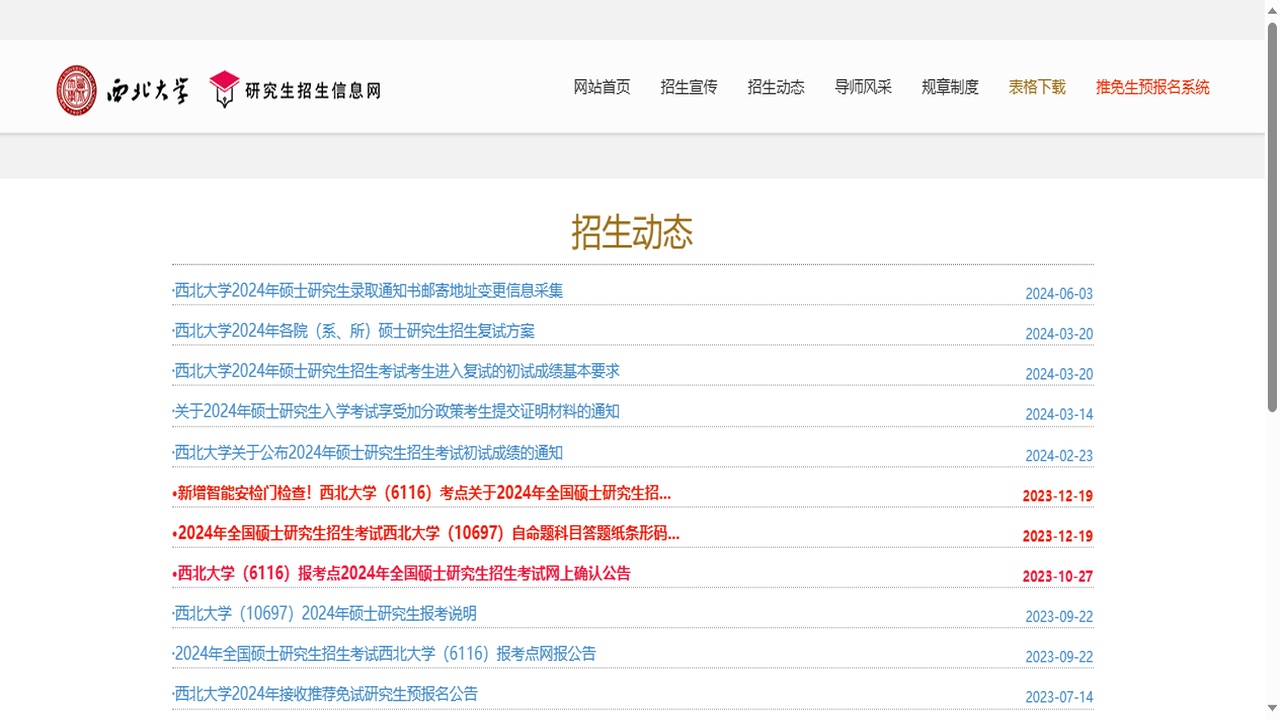Viewport: 1280px width, 720px height.
Task: Open the 录取通知书邮寄地址变更信息采集 notice
Action: pyautogui.click(x=368, y=290)
